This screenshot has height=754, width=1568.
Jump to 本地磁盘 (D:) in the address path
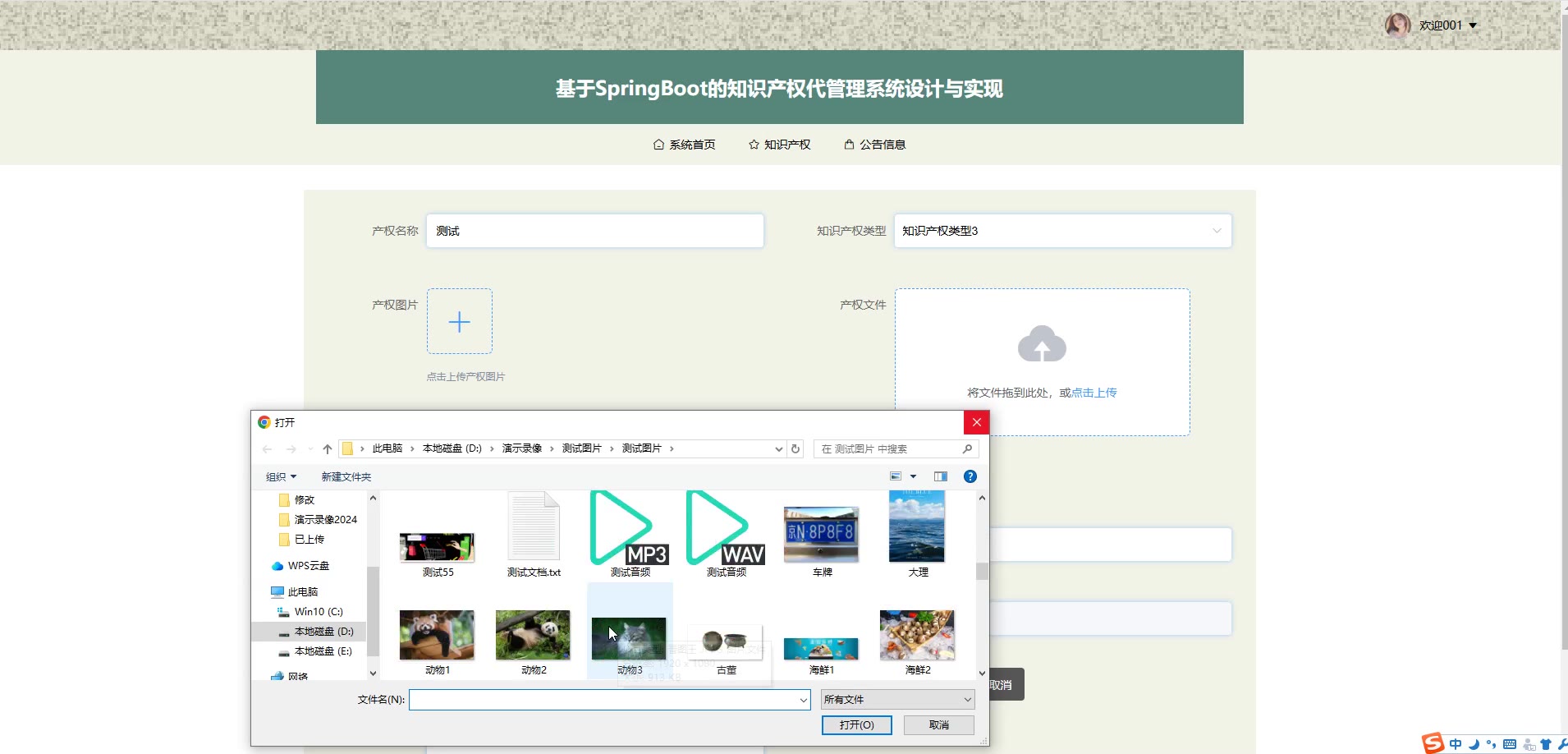coord(452,448)
